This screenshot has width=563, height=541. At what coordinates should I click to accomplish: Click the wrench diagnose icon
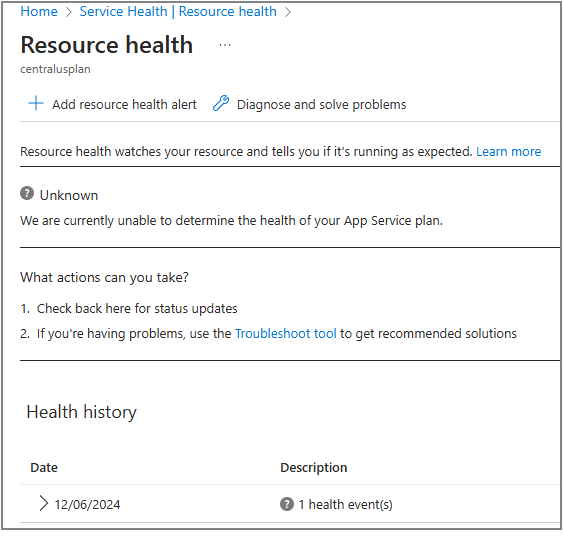click(221, 103)
